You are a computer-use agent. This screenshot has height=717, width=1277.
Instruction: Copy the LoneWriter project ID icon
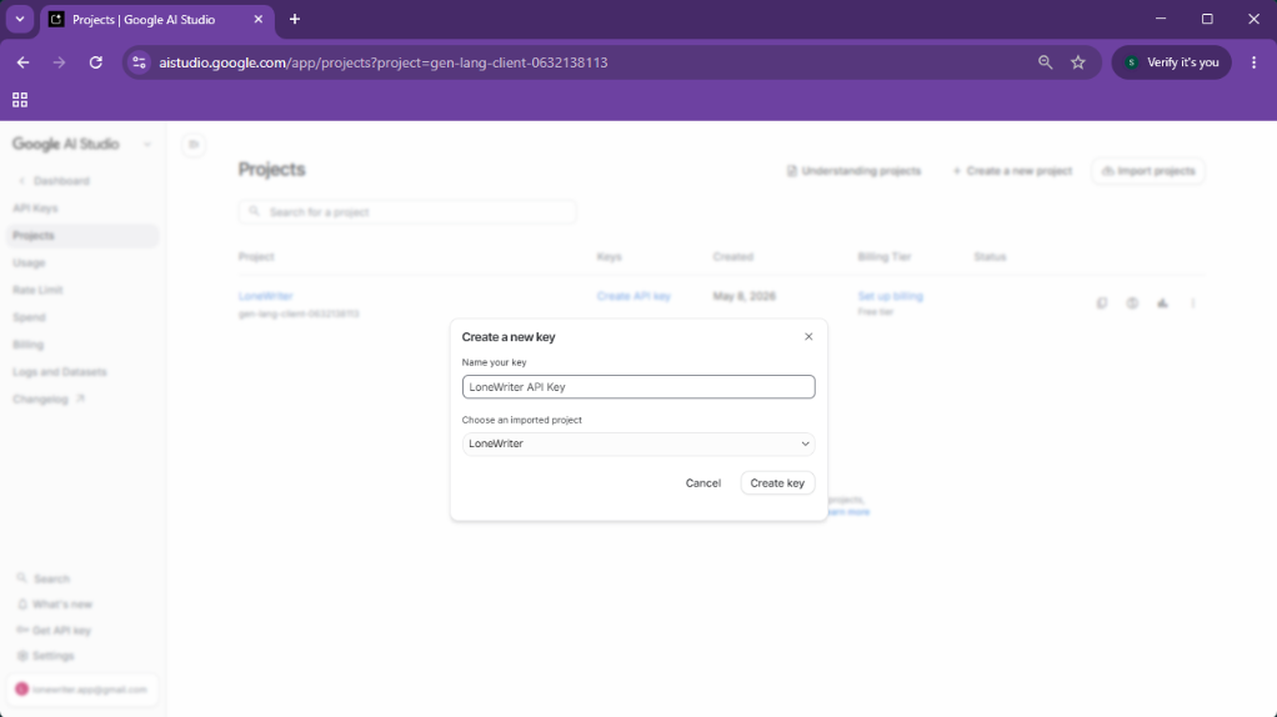(x=1102, y=303)
